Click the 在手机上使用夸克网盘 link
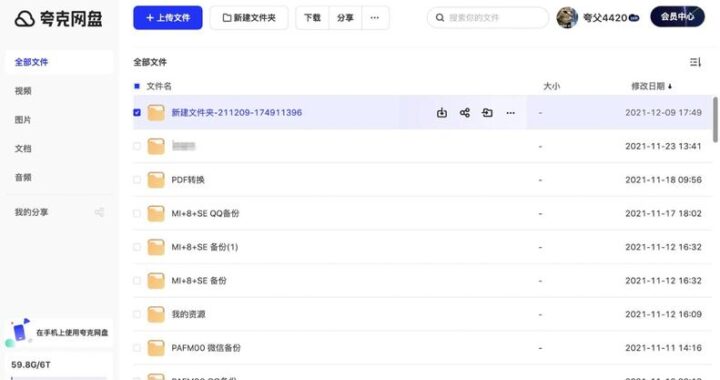Screen dimensions: 720x380 click(x=72, y=333)
